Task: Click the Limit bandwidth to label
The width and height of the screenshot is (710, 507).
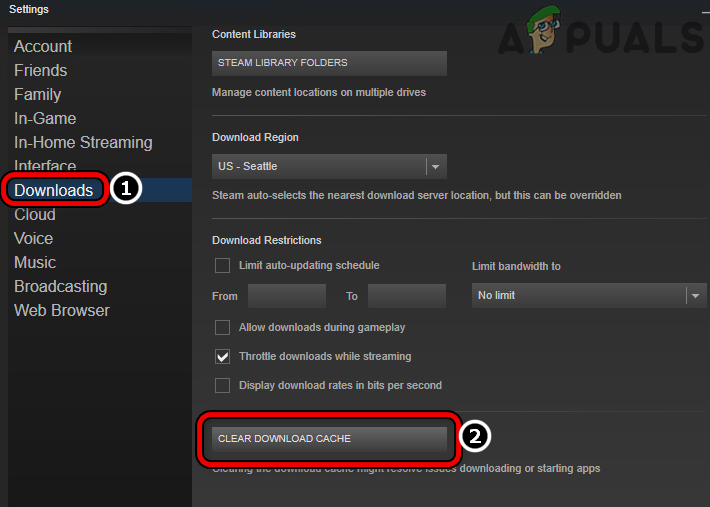Action: [516, 266]
